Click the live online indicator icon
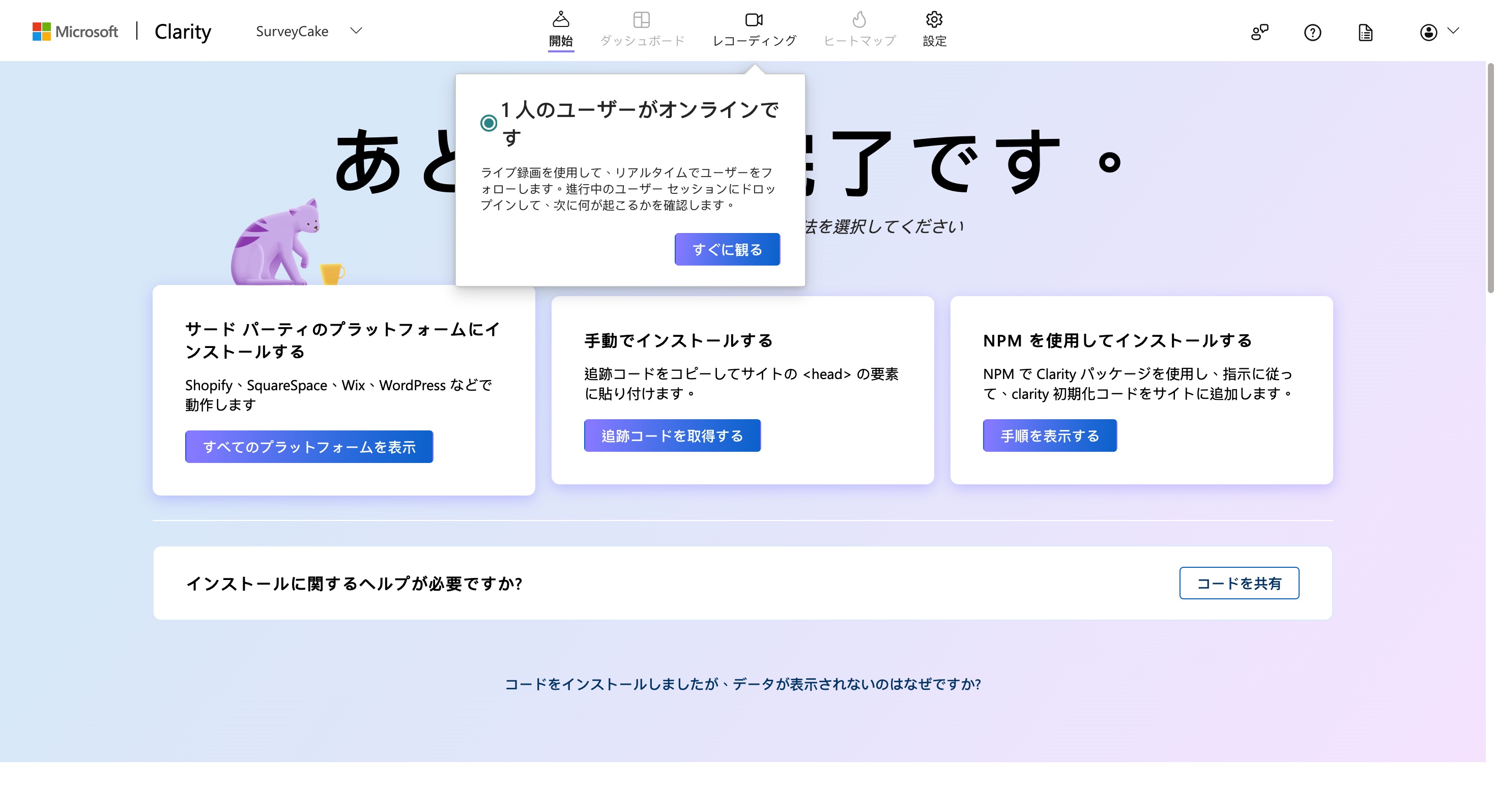The width and height of the screenshot is (1496, 812). 488,123
